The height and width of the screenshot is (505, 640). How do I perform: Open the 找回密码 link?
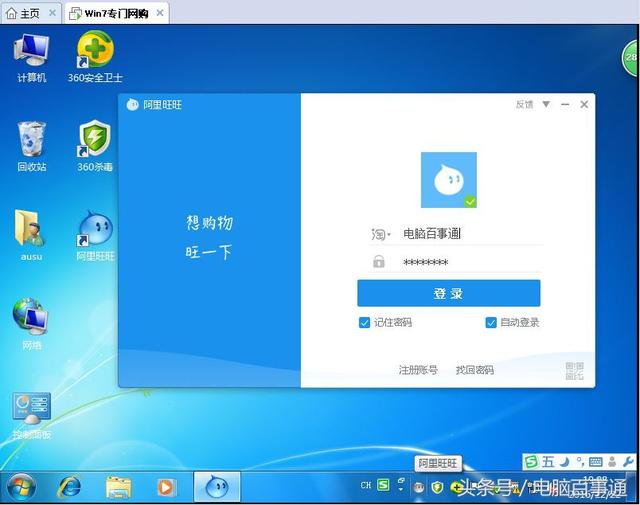475,370
